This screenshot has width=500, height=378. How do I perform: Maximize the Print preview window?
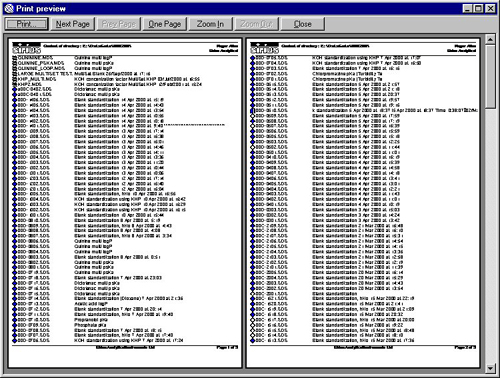click(478, 9)
